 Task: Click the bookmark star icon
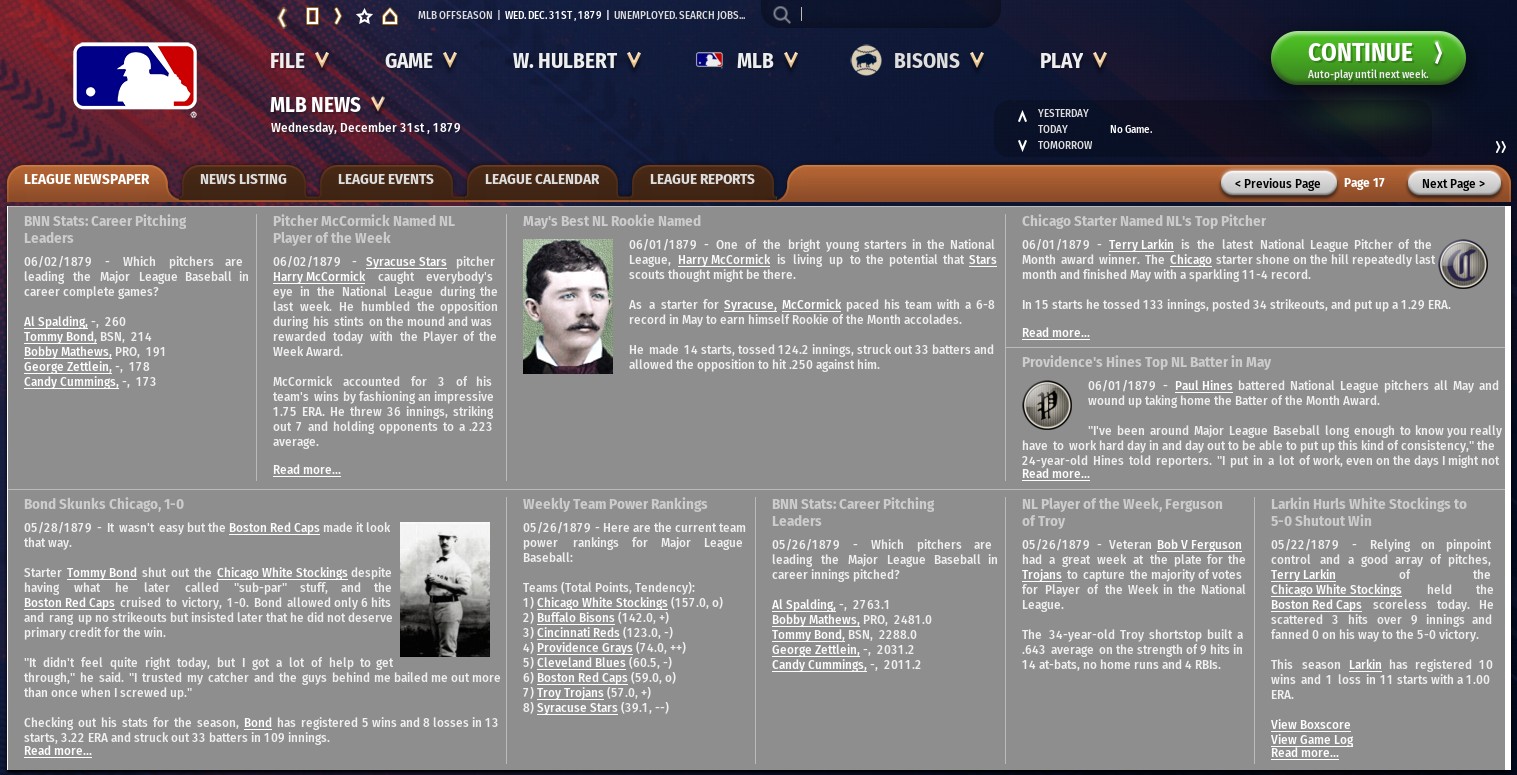click(364, 16)
